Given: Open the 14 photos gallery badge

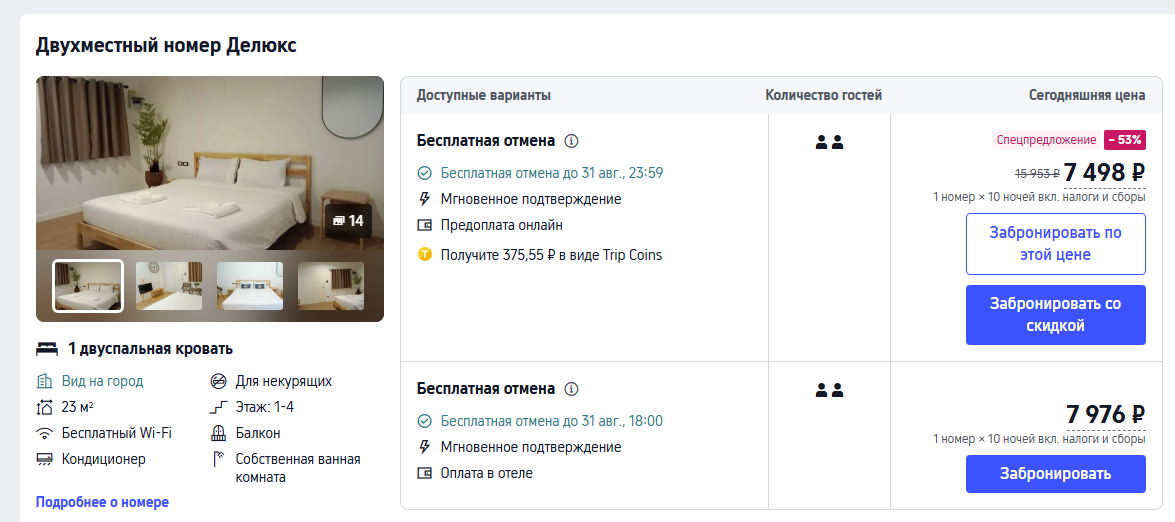Looking at the screenshot, I should pyautogui.click(x=348, y=221).
